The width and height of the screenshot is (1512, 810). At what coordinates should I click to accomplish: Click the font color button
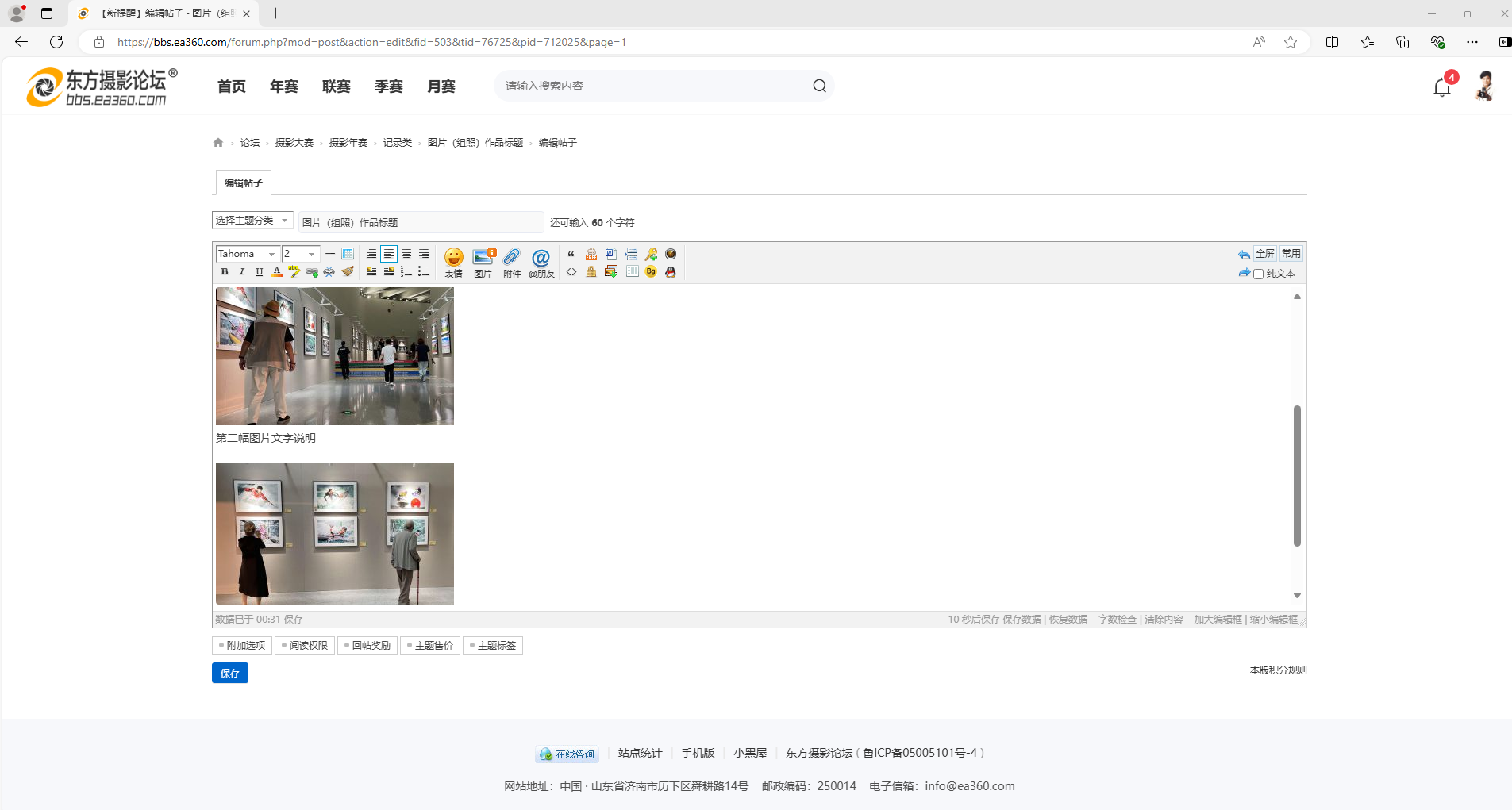[276, 272]
